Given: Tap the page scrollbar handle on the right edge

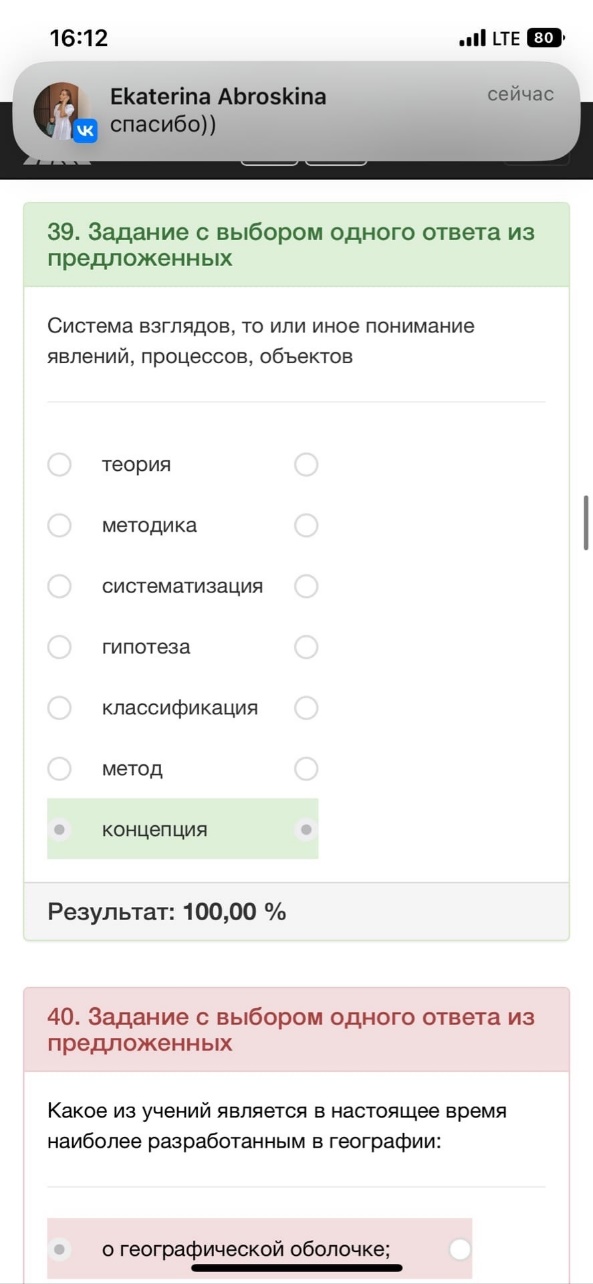Looking at the screenshot, I should click(586, 521).
